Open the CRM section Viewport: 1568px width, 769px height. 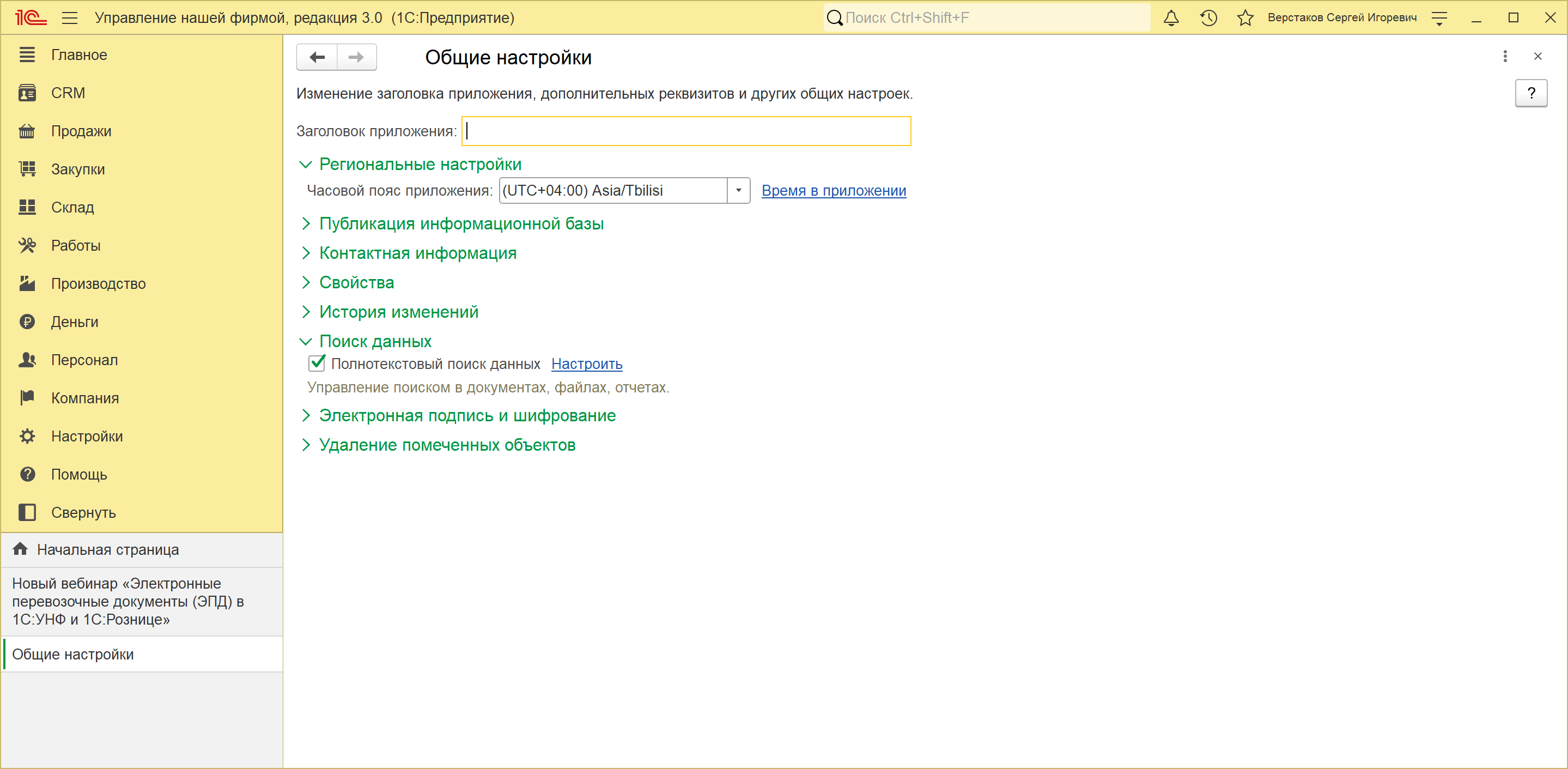point(142,93)
